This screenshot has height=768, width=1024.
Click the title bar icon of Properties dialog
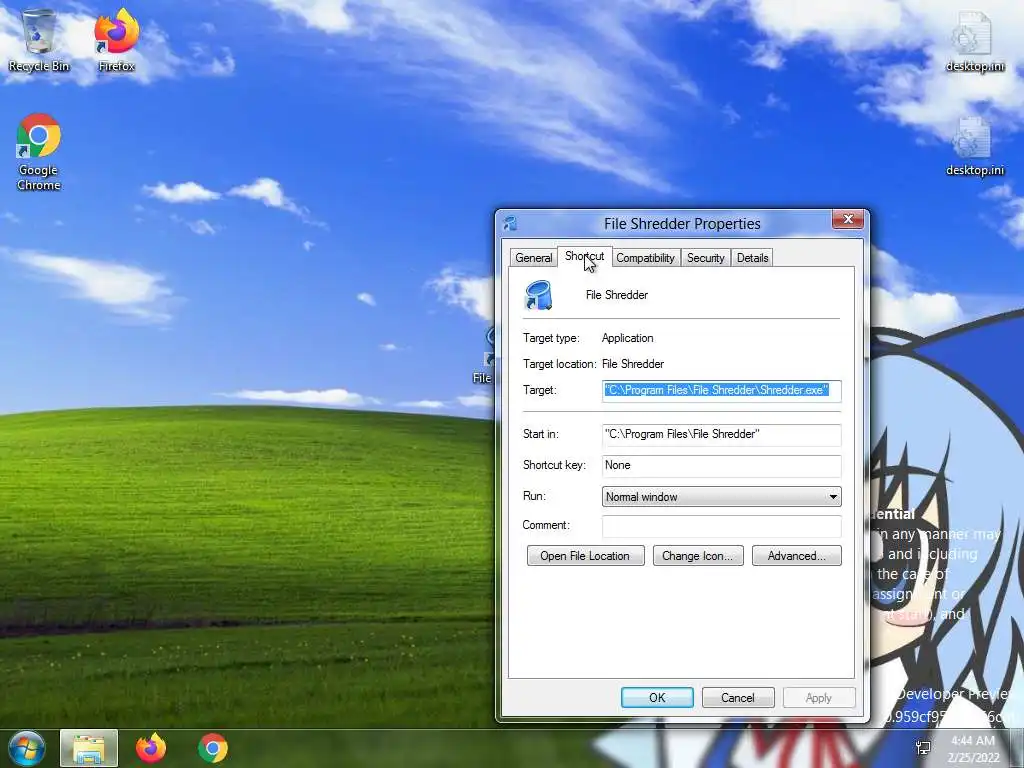511,223
